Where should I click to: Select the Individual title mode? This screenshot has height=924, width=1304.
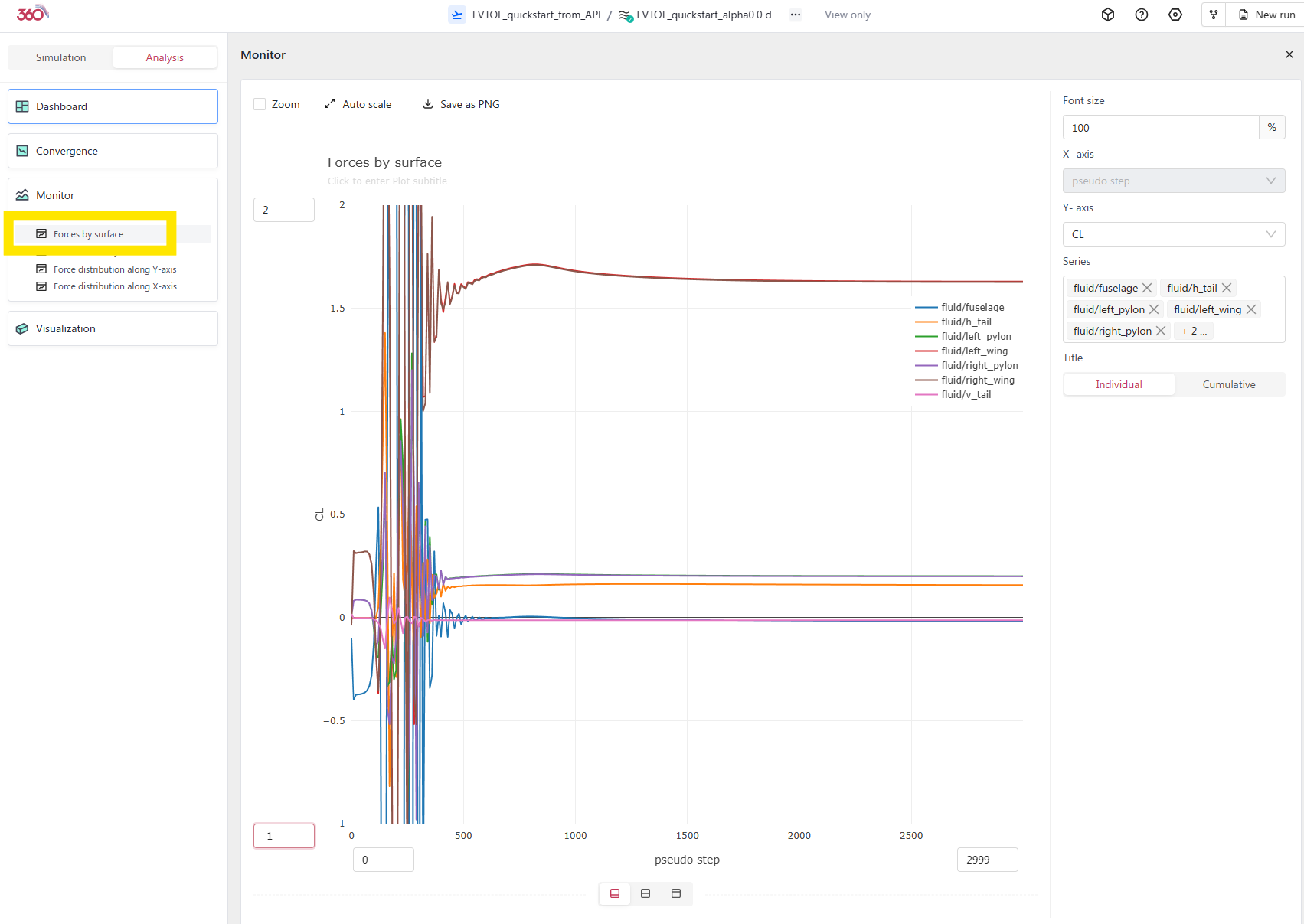click(1118, 384)
